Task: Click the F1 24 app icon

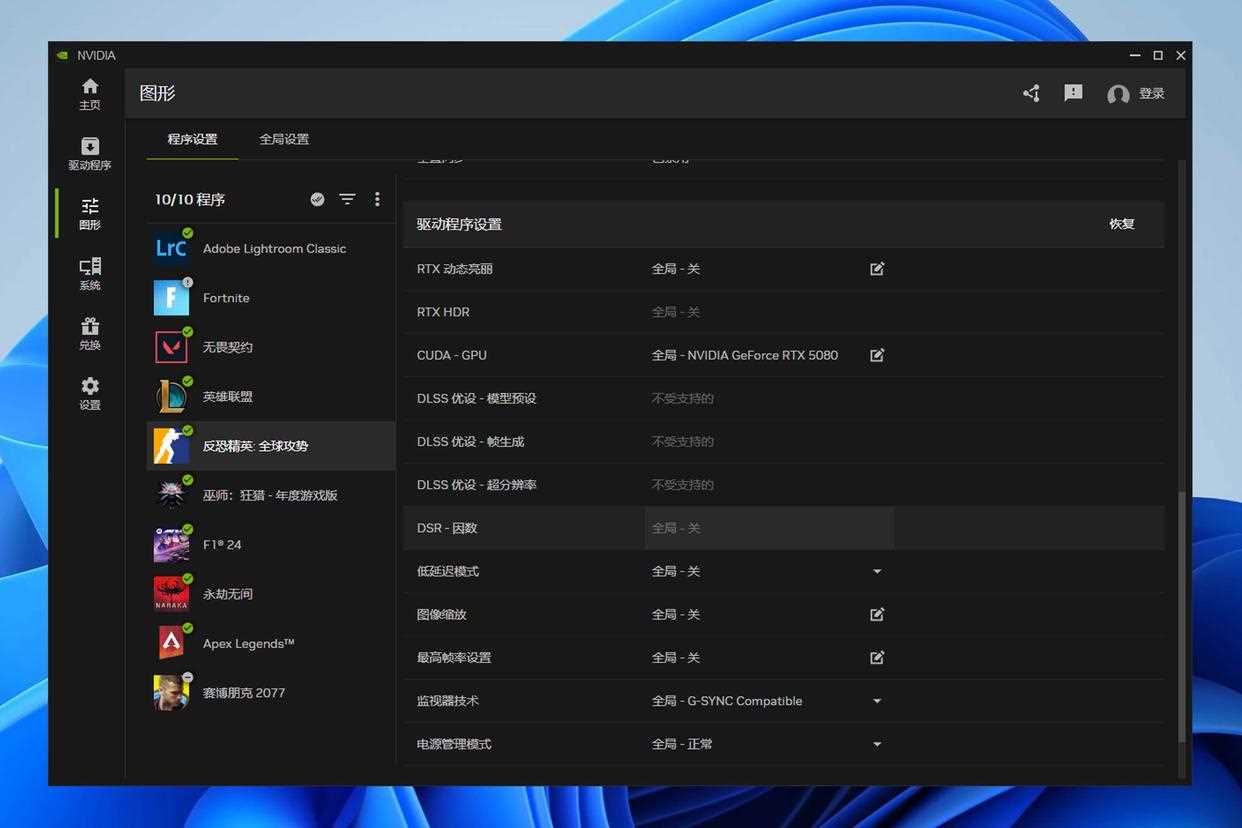Action: (x=171, y=544)
